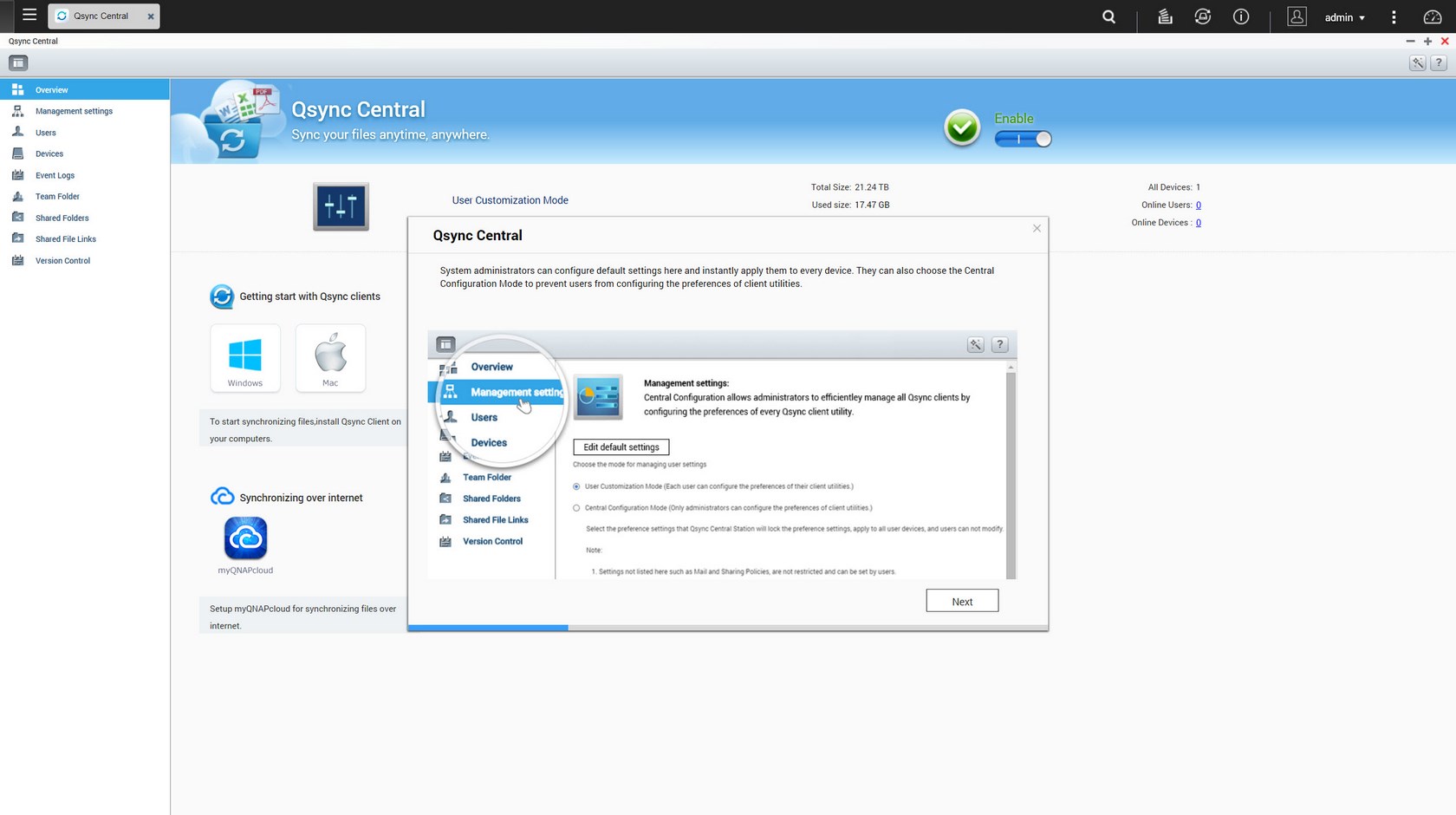Open the Online Users count link
This screenshot has height=815, width=1456.
point(1198,205)
